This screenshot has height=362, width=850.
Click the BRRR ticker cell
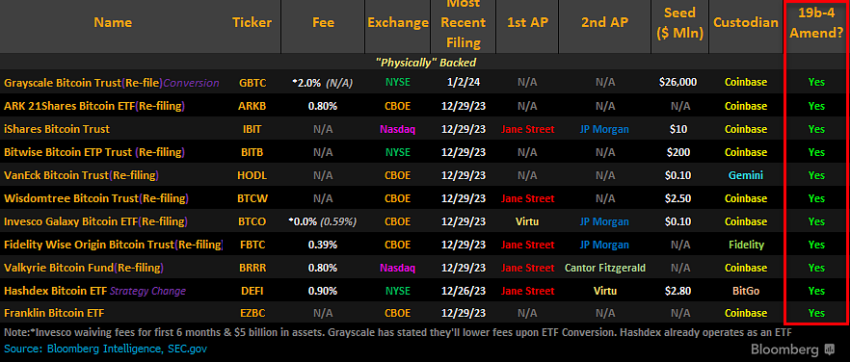252,268
